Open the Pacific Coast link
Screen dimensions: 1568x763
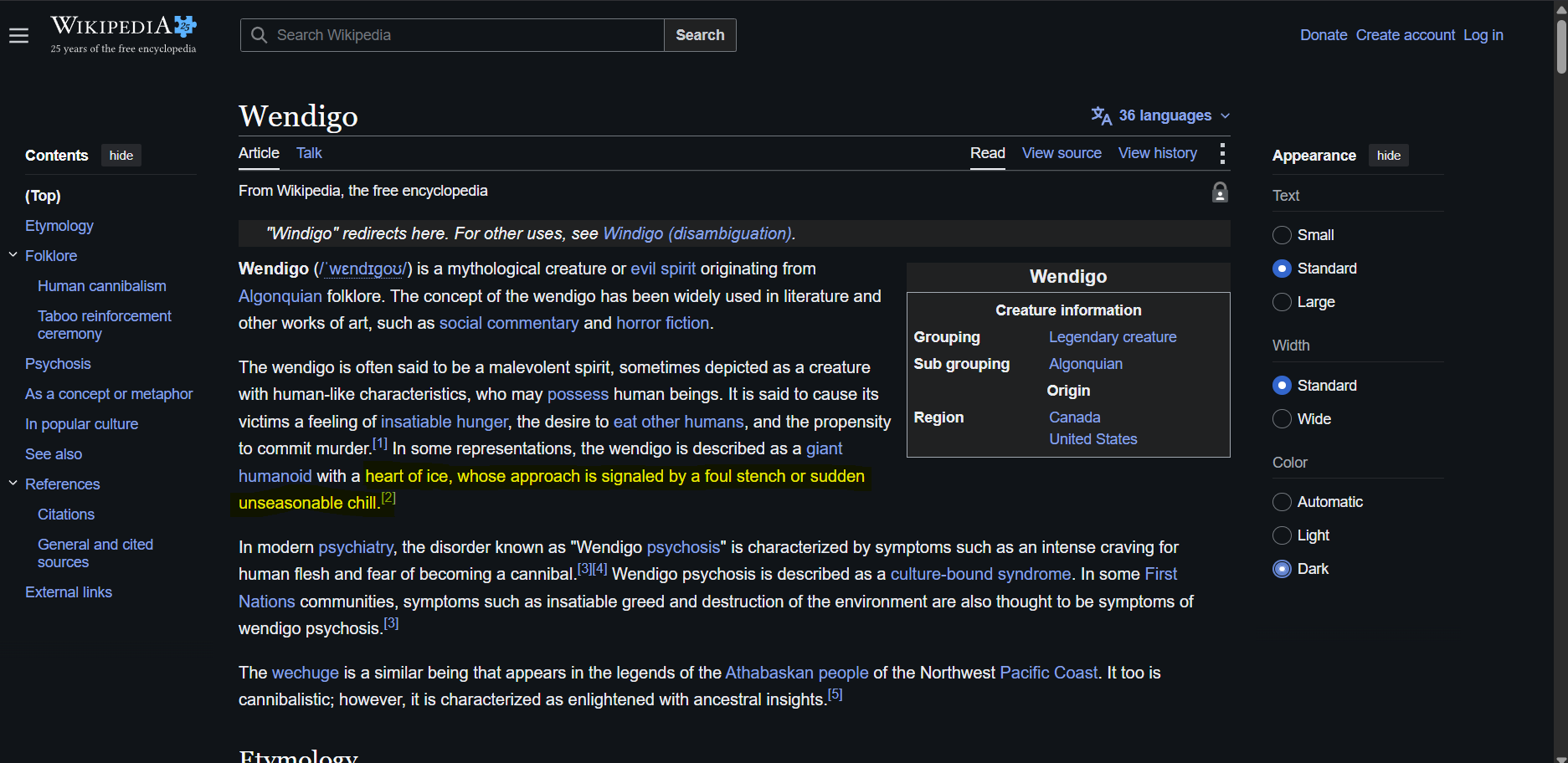tap(1049, 673)
